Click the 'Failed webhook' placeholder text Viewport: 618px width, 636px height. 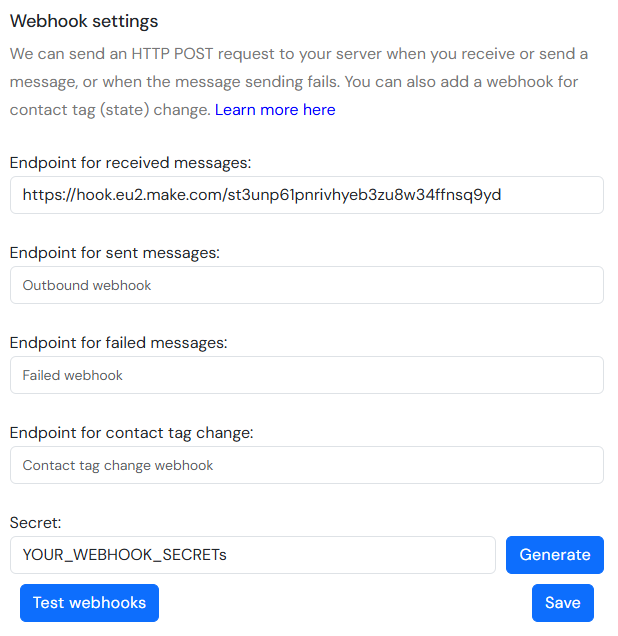73,375
